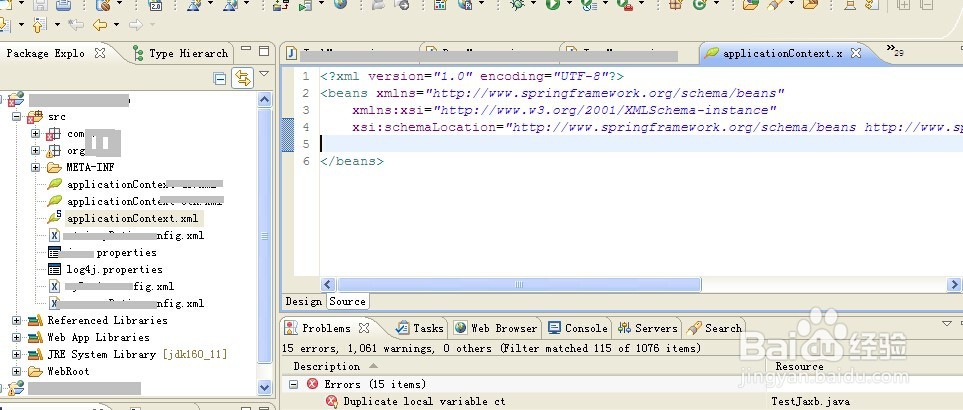Click Package Explorer scrollbar up arrow
Viewport: 963px width, 410px height.
coord(265,100)
